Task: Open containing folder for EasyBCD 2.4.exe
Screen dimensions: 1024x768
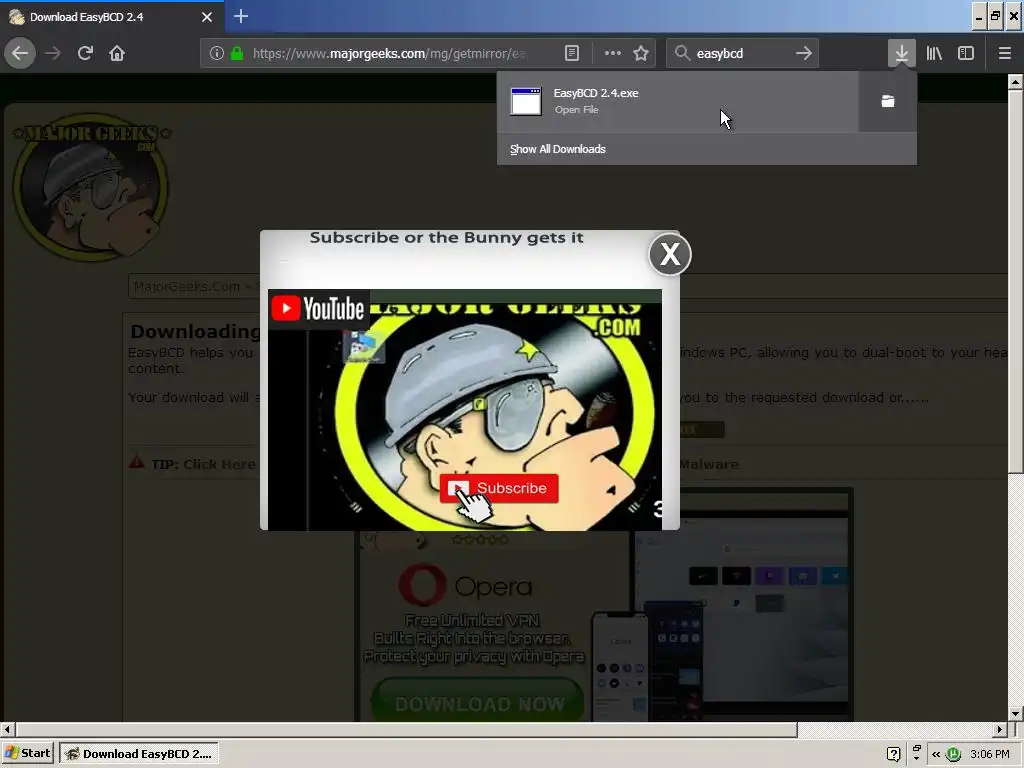Action: click(888, 101)
